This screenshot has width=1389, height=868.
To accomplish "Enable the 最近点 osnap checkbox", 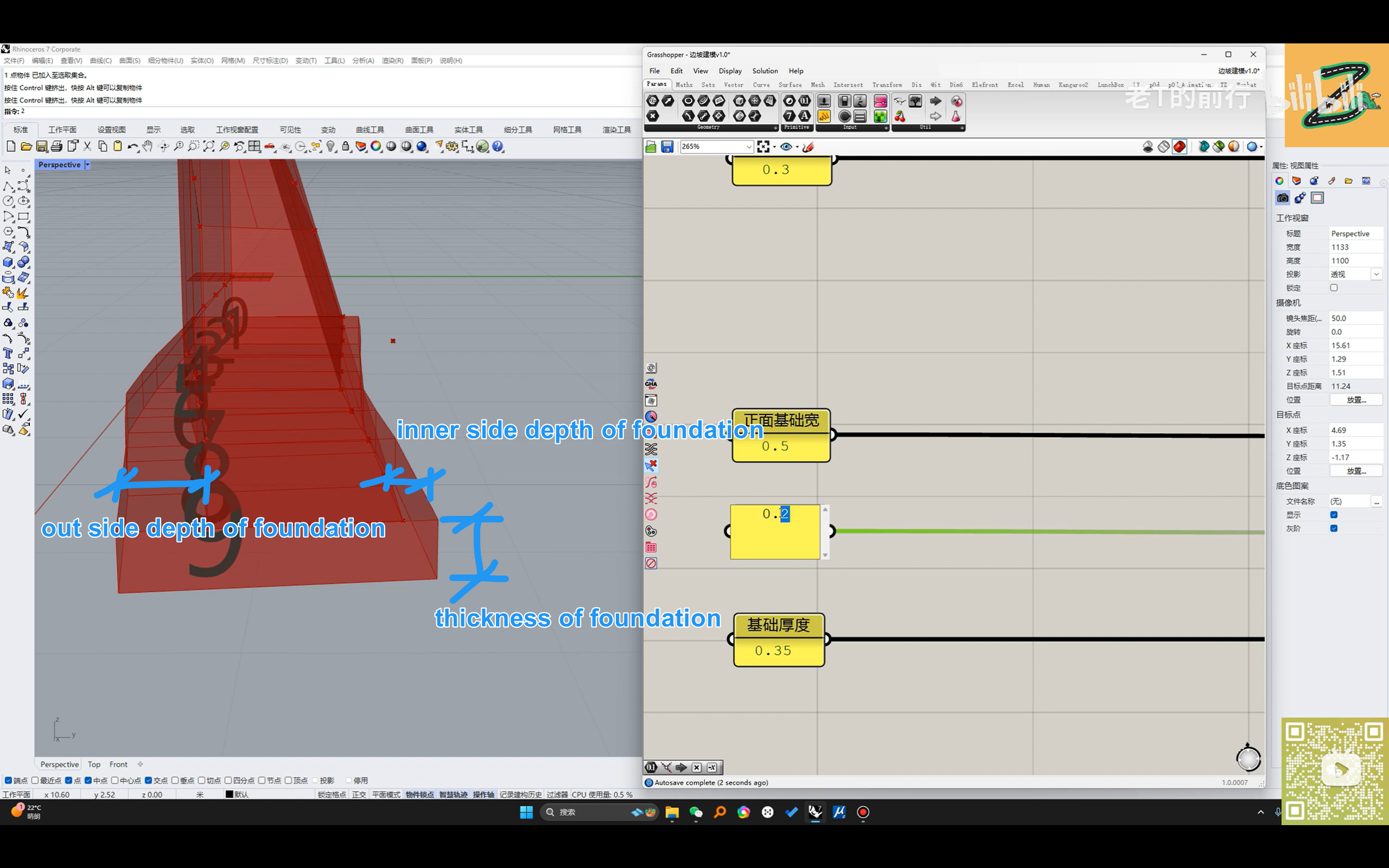I will coord(36,780).
